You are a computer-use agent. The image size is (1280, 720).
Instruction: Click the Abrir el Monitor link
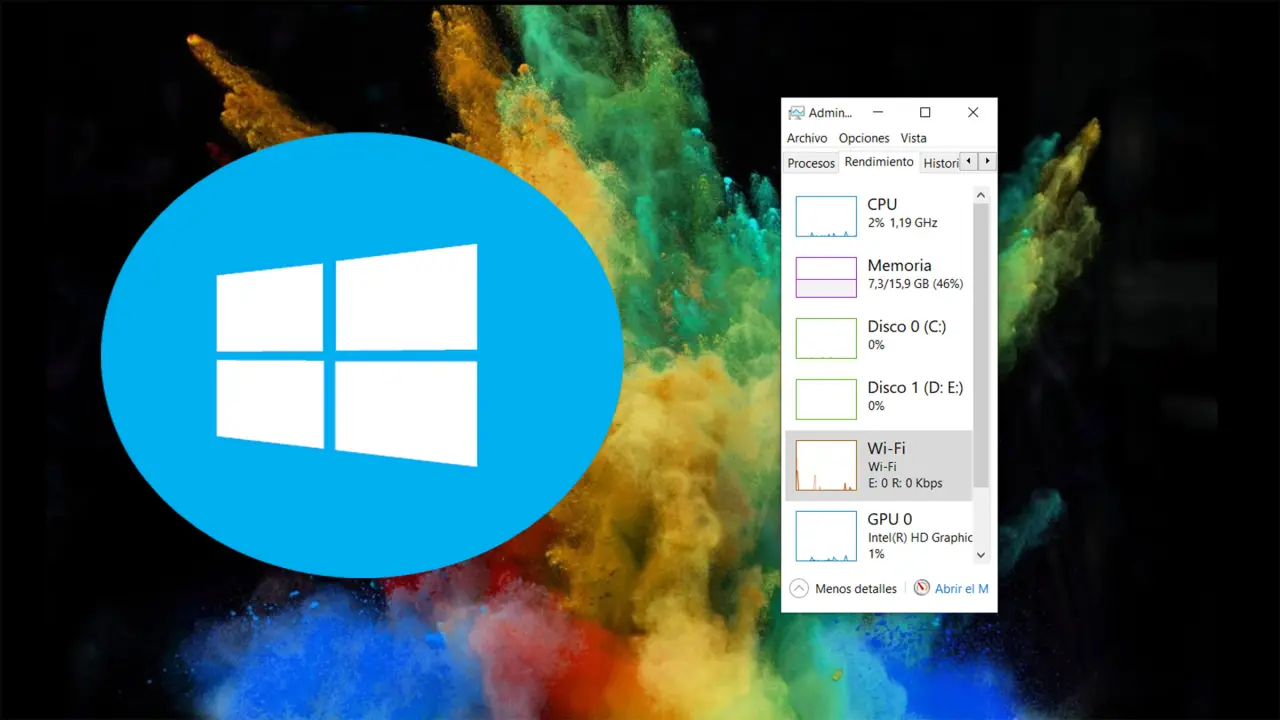point(961,589)
